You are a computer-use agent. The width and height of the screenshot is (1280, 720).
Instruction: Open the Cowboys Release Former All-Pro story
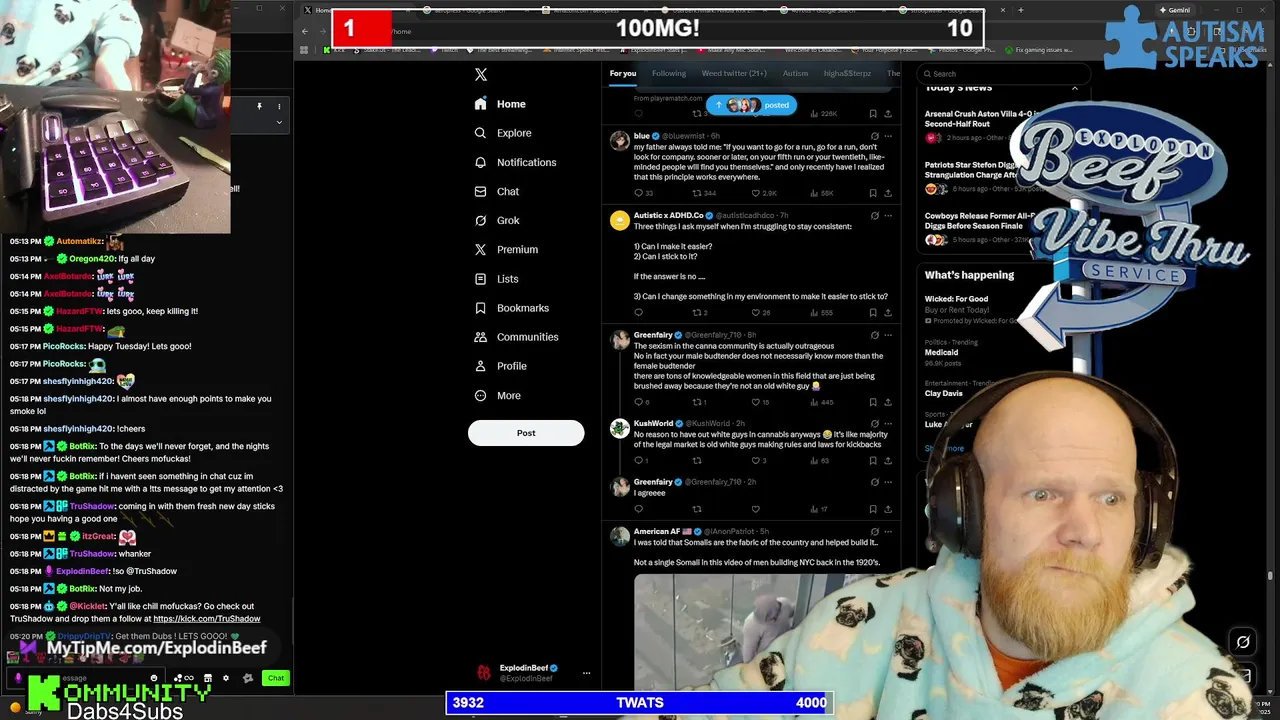[980, 221]
